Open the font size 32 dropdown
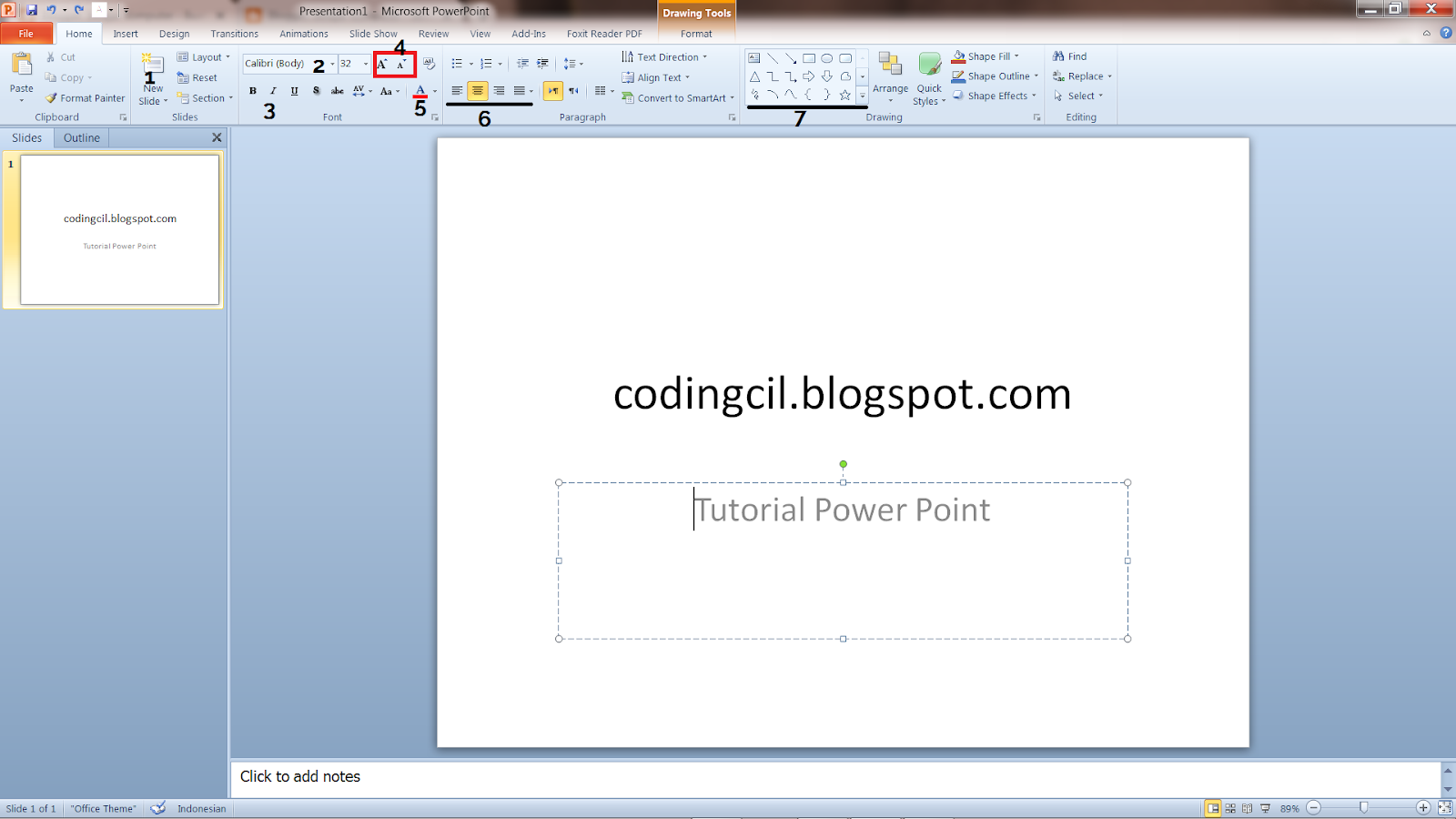The width and height of the screenshot is (1456, 819). [x=366, y=64]
